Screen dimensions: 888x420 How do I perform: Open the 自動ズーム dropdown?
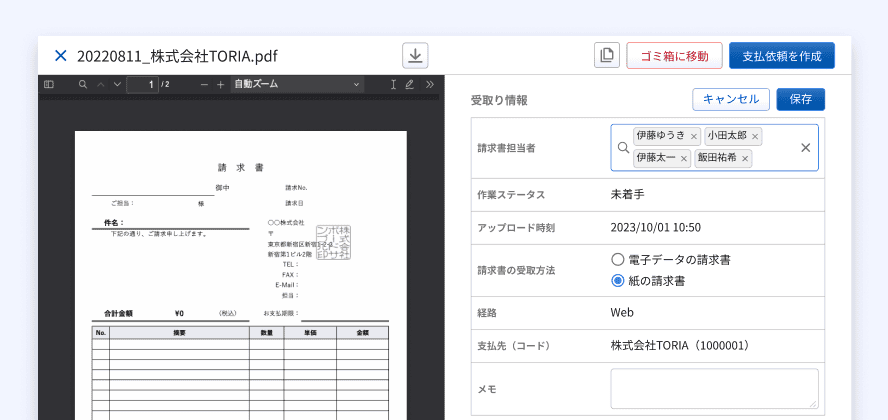click(297, 84)
